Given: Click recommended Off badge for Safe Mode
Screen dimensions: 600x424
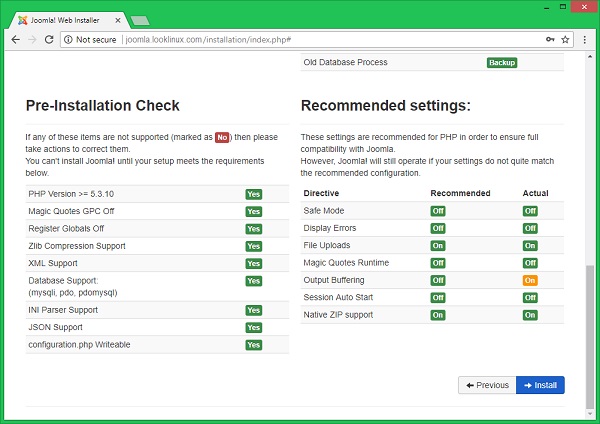Looking at the screenshot, I should (438, 211).
